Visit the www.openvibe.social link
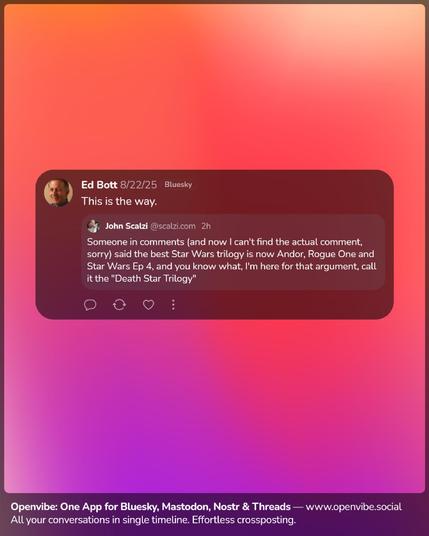 [353, 507]
